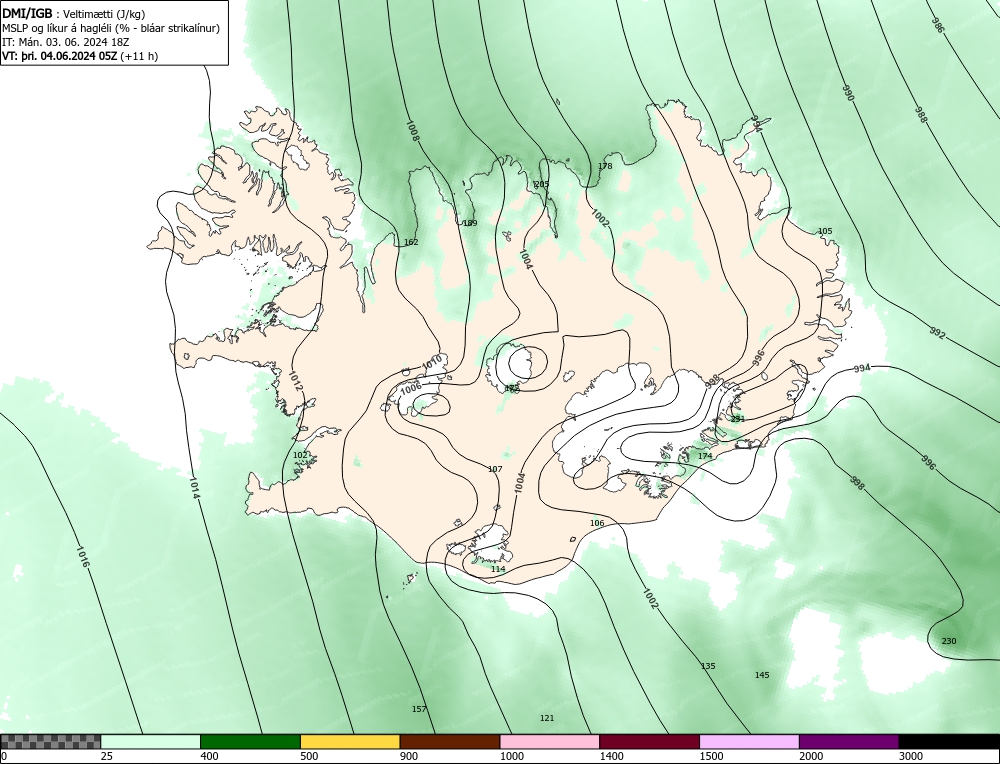Click the brown 900–1000 legend swatch
1000x764 pixels.
450,742
